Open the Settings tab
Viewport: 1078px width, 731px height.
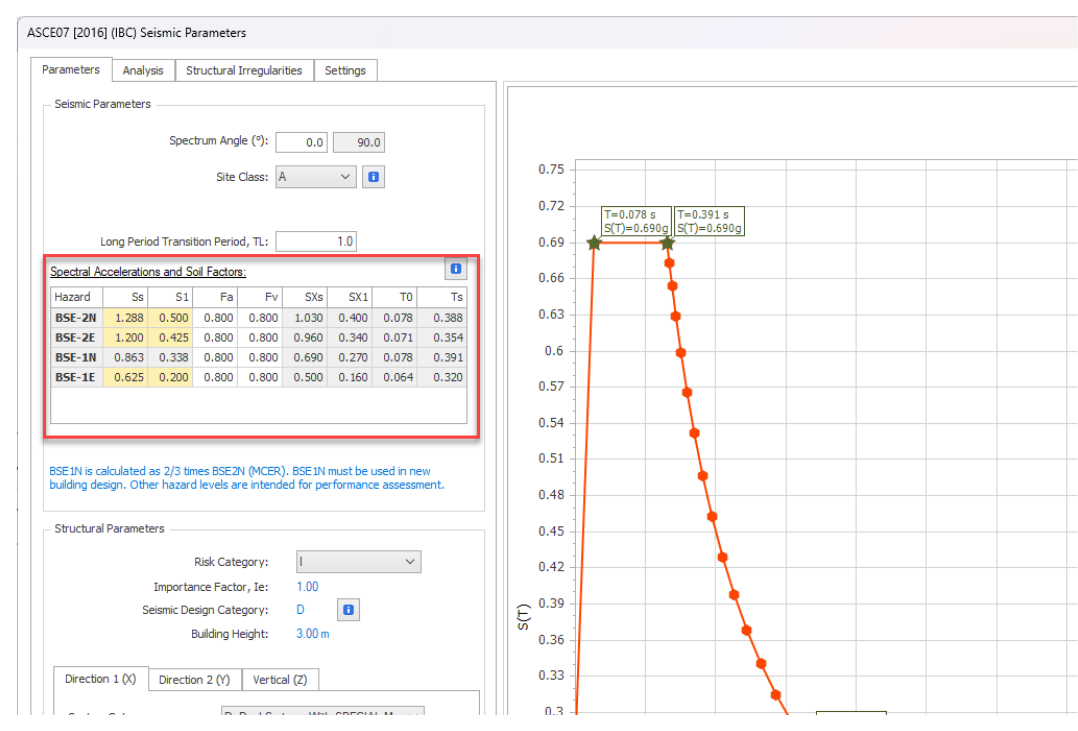(345, 70)
